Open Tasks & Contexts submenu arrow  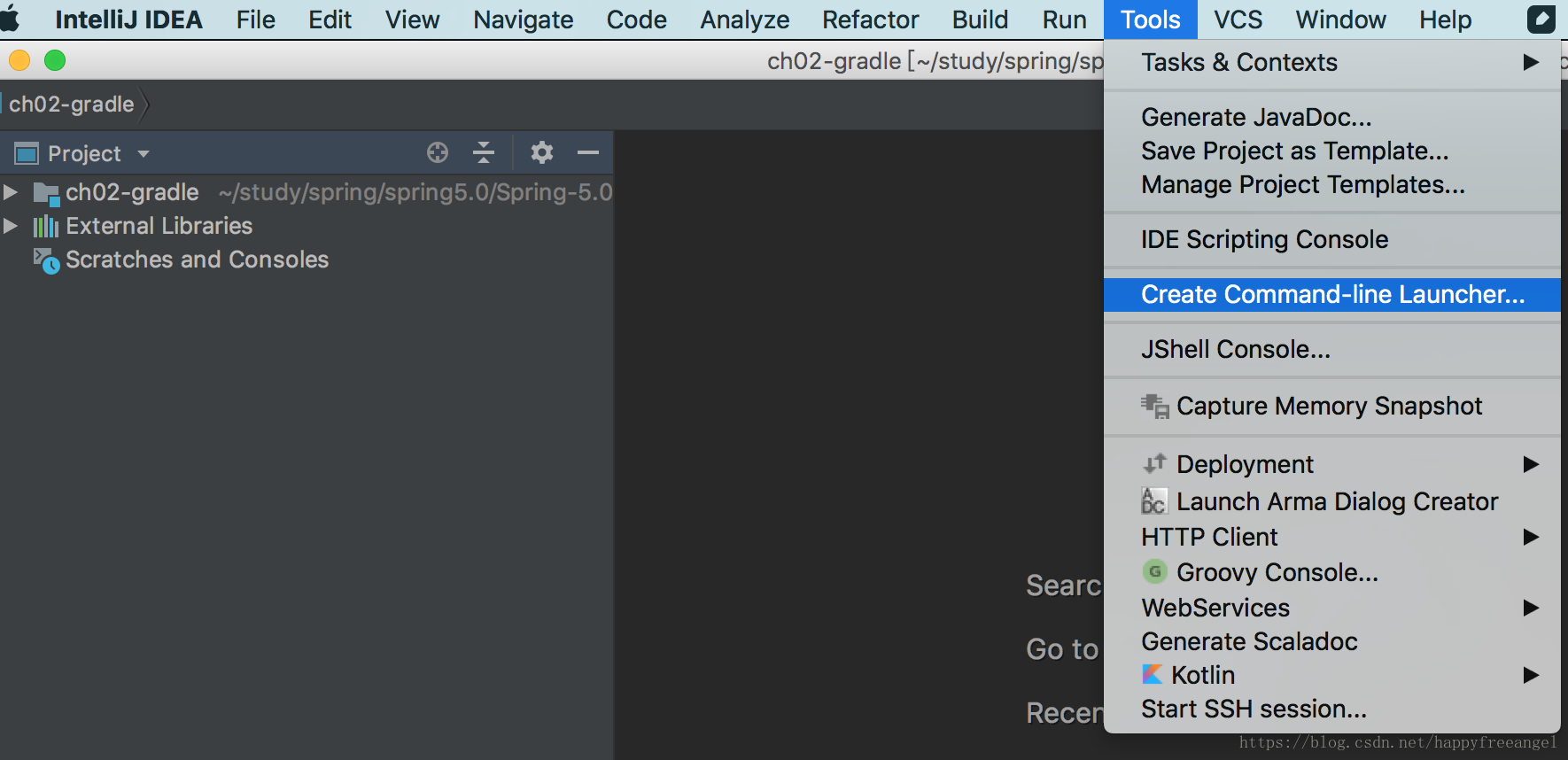(x=1531, y=62)
